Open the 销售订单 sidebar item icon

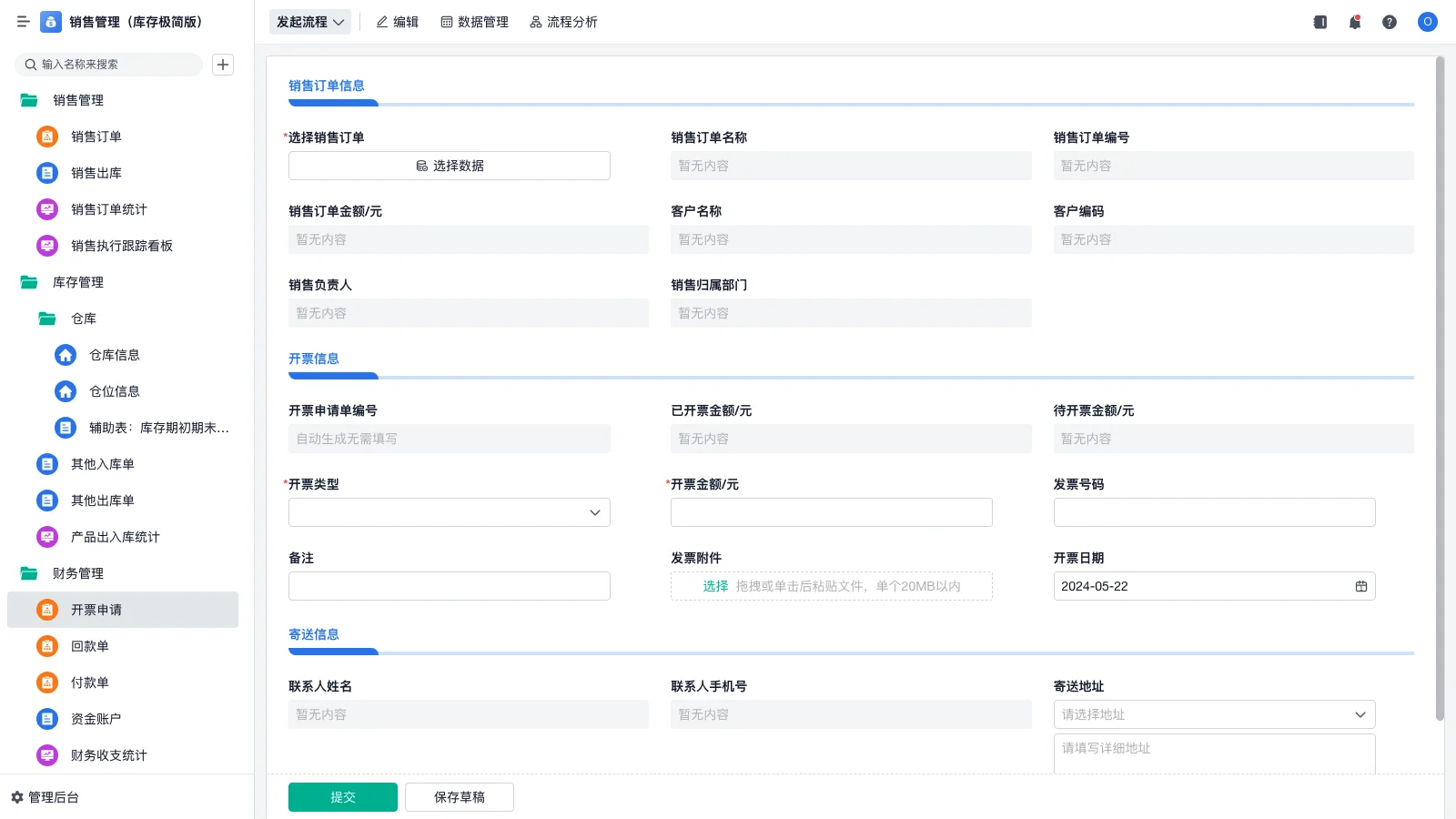pos(46,136)
